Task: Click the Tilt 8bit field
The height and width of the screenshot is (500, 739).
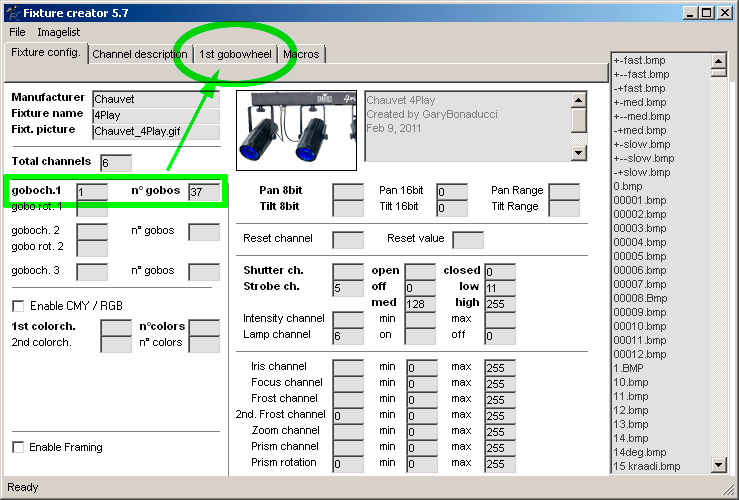Action: (348, 208)
